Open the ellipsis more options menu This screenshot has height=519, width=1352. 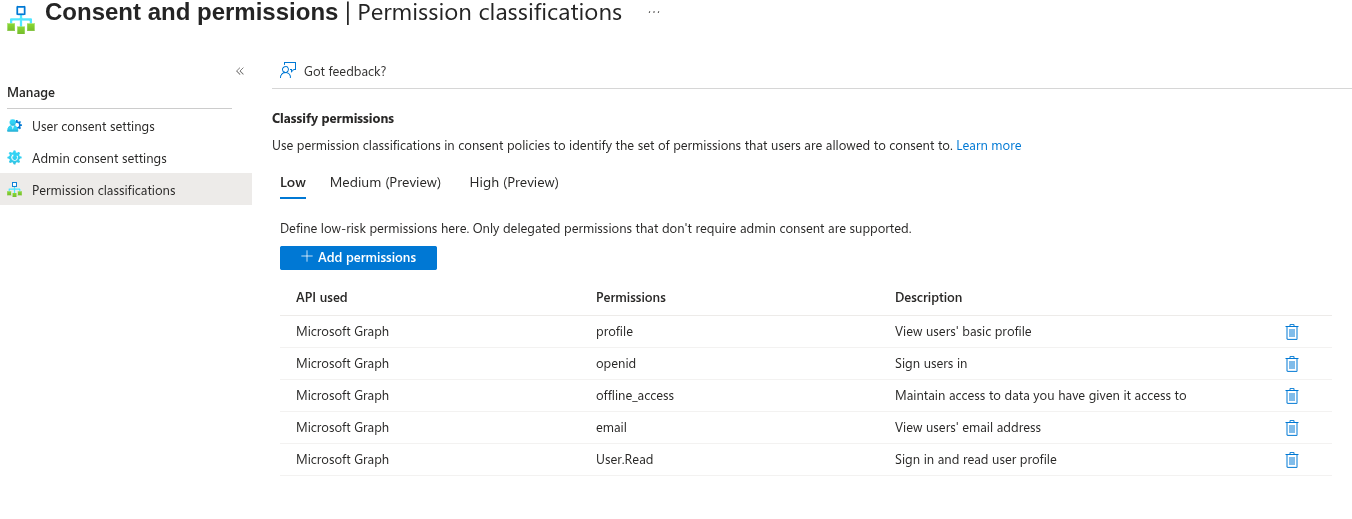[x=654, y=12]
